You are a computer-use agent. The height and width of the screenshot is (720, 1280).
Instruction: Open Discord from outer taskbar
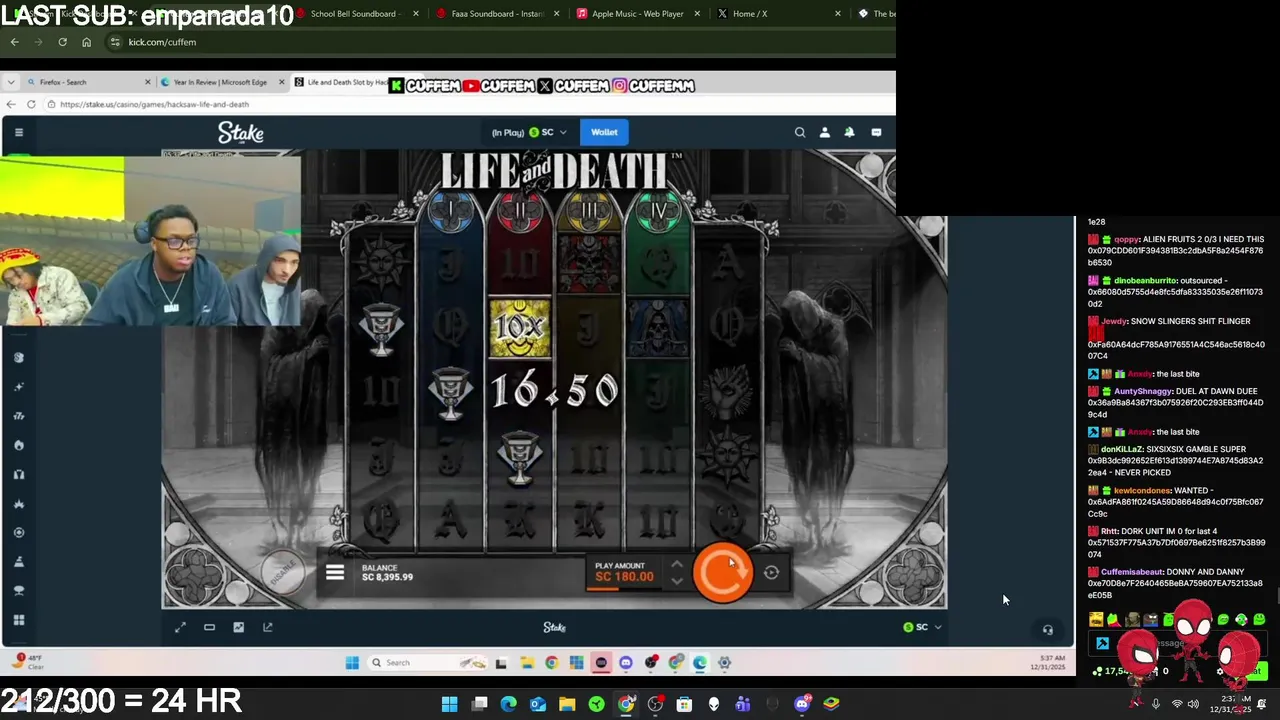802,704
